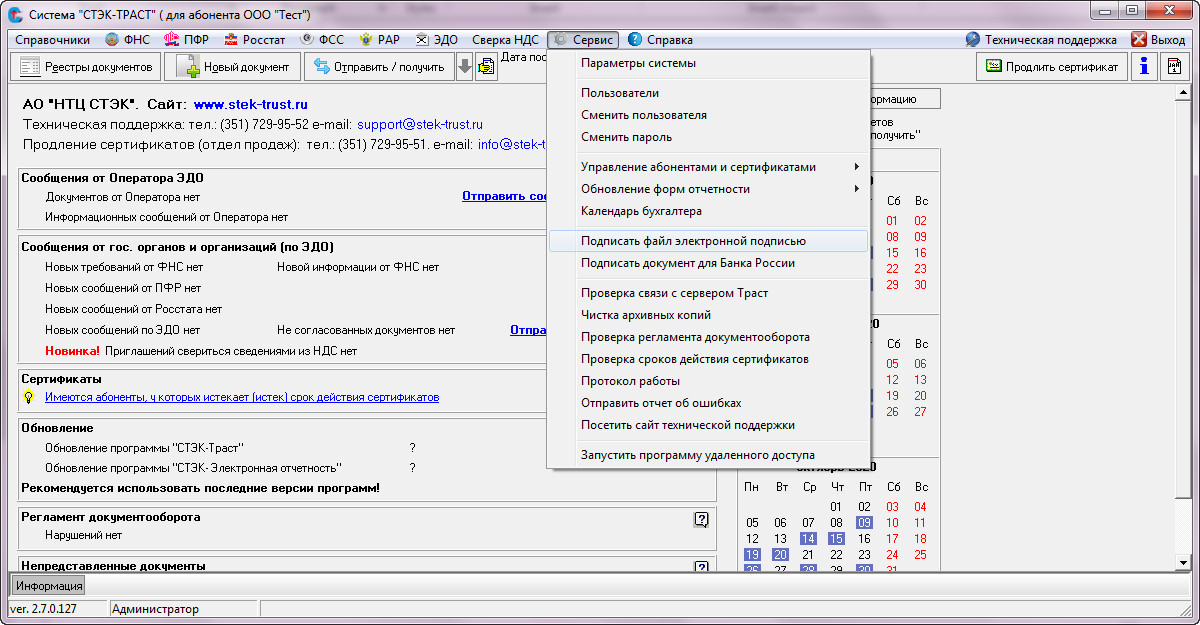Click the Администратор status bar entry

coord(156,609)
